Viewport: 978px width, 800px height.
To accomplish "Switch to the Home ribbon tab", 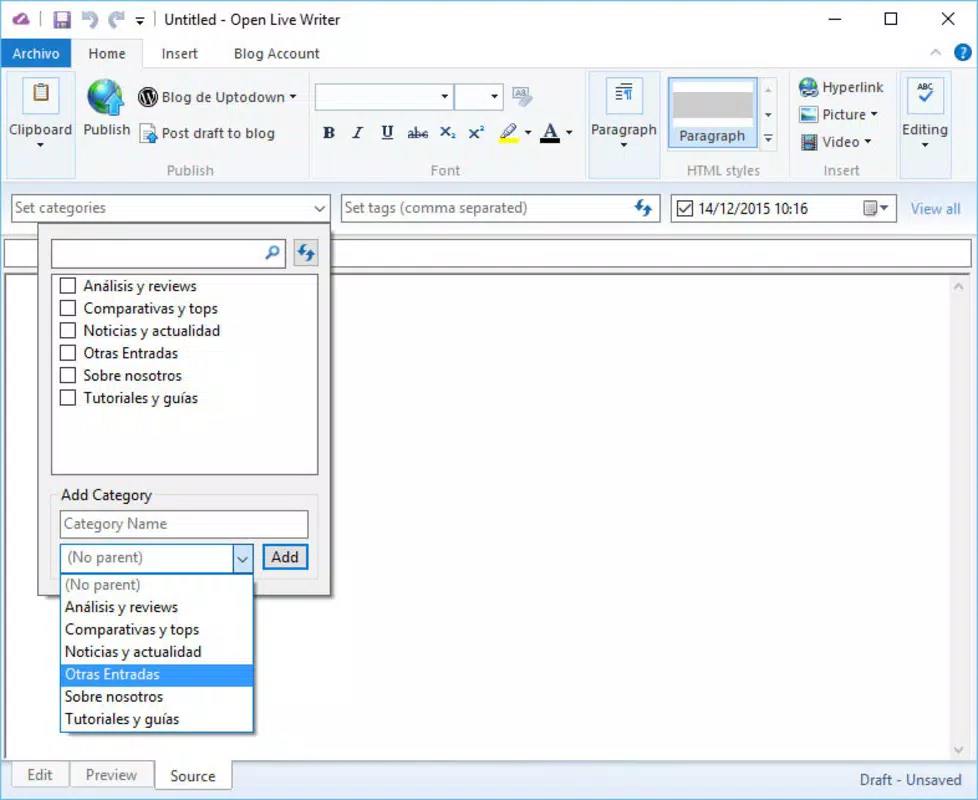I will [107, 54].
